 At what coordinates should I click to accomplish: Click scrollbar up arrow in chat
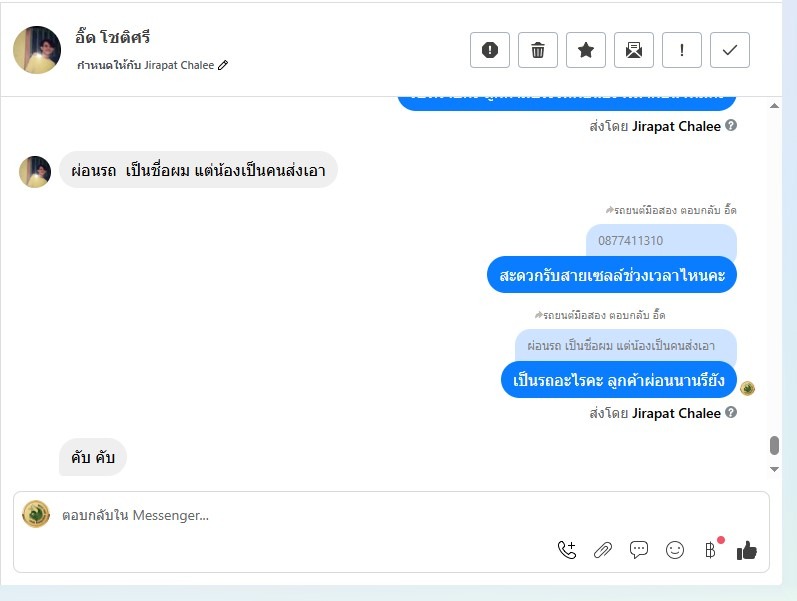[774, 106]
